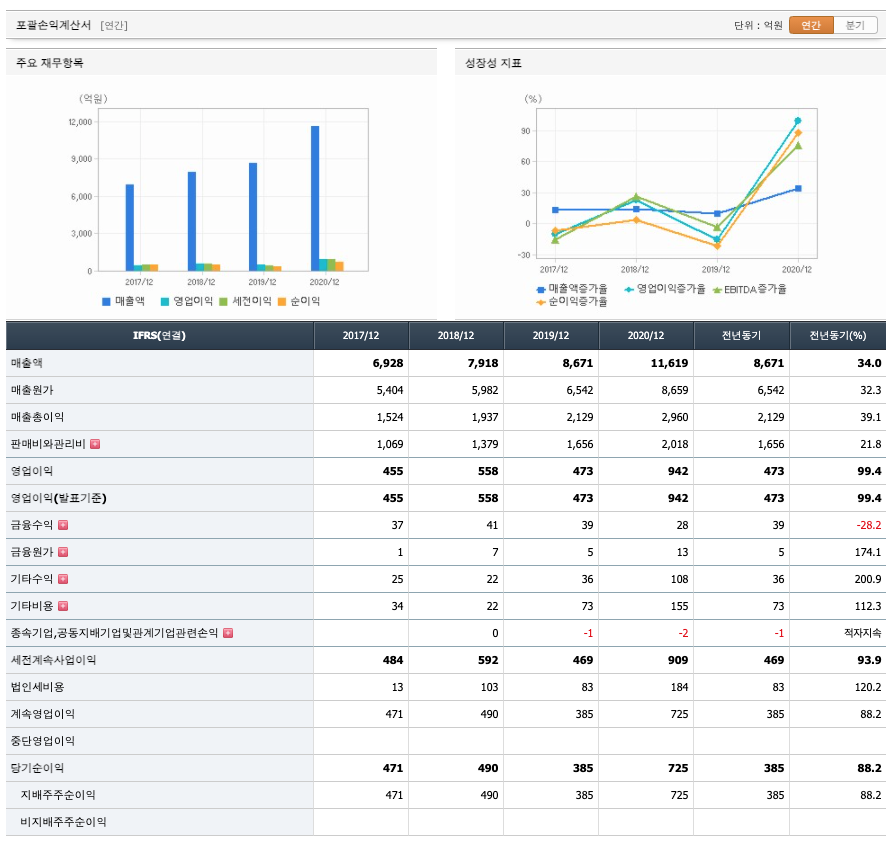Click the 매출원가 row label
Image resolution: width=894 pixels, height=848 pixels.
(x=32, y=390)
